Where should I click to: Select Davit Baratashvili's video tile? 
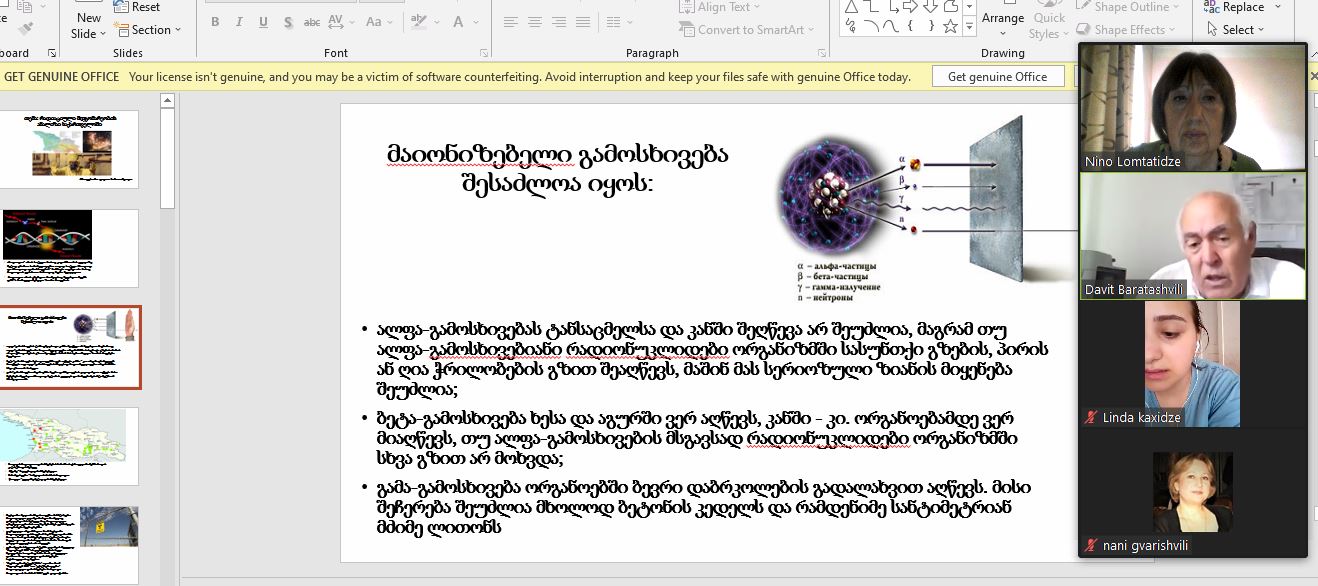click(x=1192, y=237)
